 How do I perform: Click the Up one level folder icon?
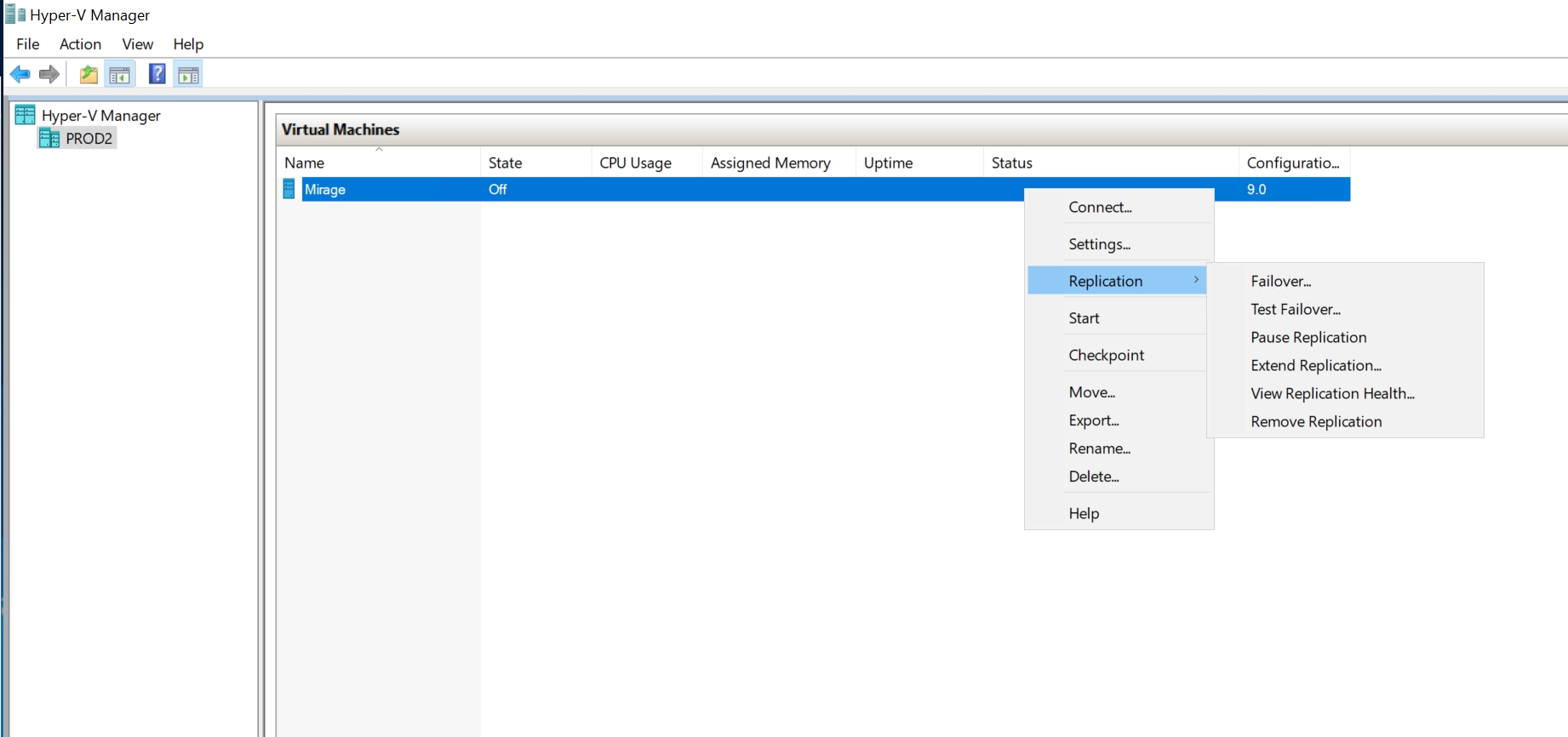click(89, 75)
